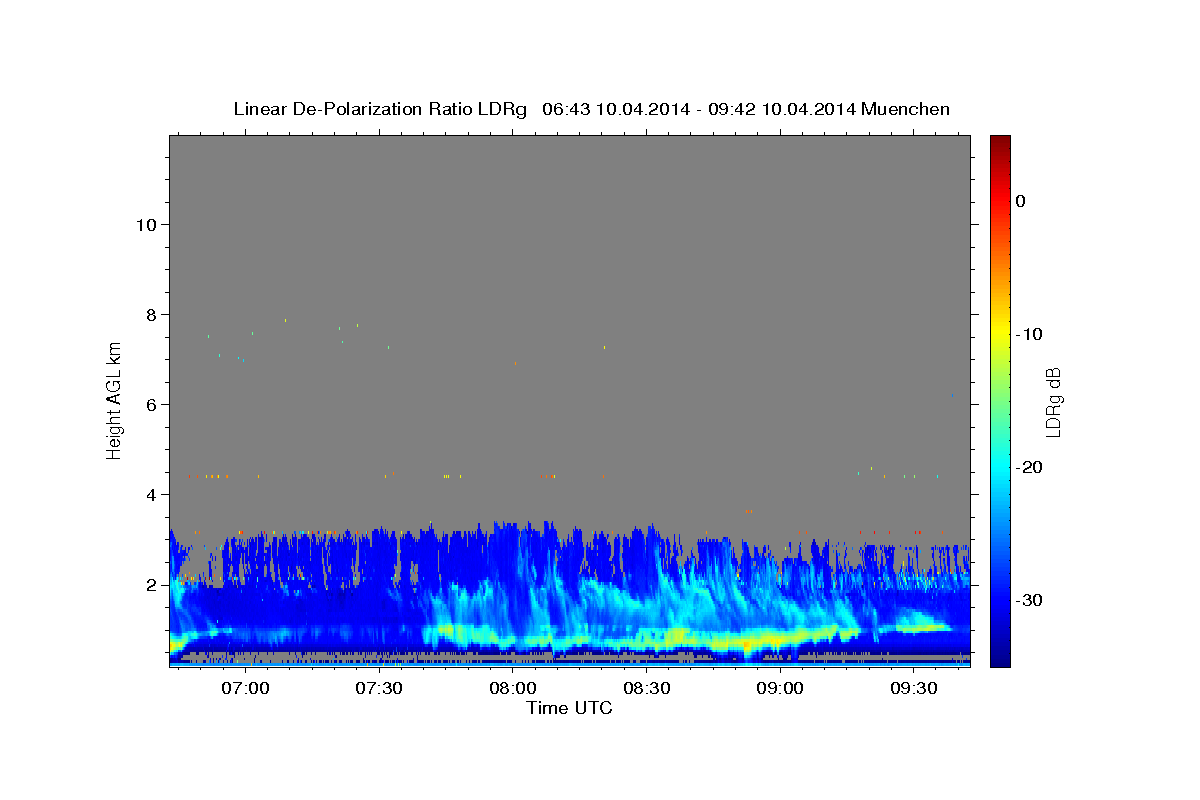
Task: Click the 07:00 time tick label
Action: pos(244,688)
